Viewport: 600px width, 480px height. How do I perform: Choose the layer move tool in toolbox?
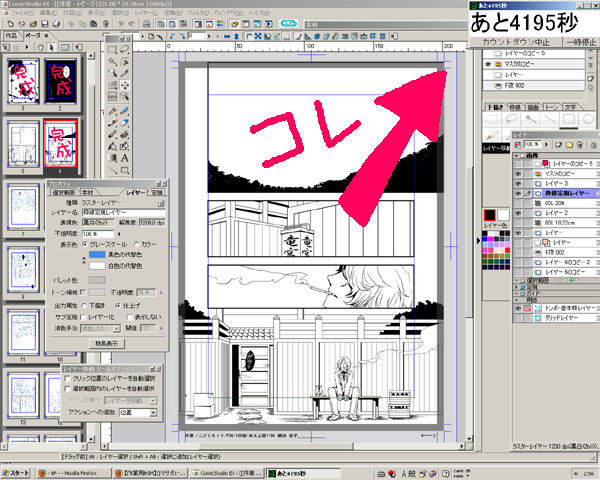[124, 85]
